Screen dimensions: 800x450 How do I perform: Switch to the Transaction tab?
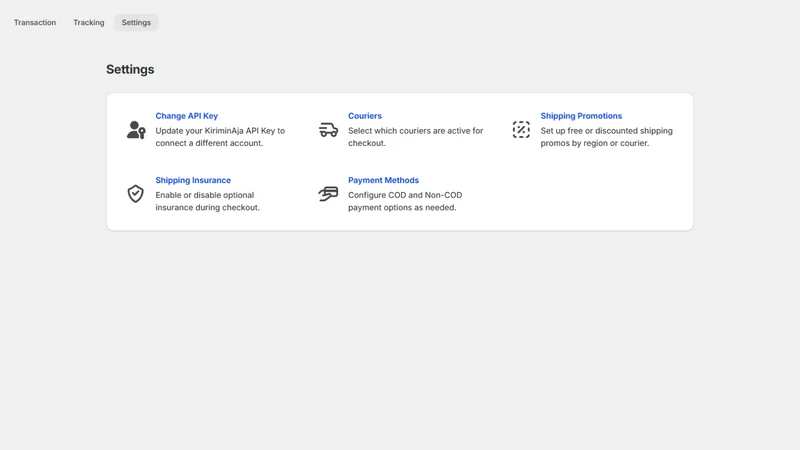35,22
